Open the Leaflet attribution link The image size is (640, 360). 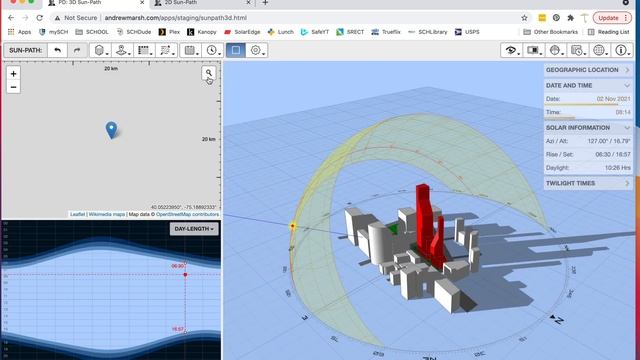point(78,214)
